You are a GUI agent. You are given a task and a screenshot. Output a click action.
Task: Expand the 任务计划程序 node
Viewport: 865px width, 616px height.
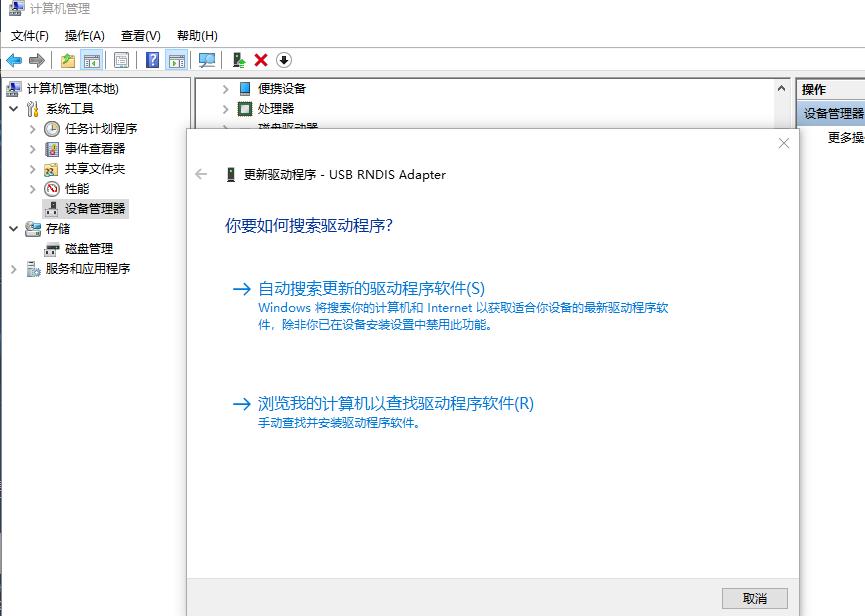[33, 129]
